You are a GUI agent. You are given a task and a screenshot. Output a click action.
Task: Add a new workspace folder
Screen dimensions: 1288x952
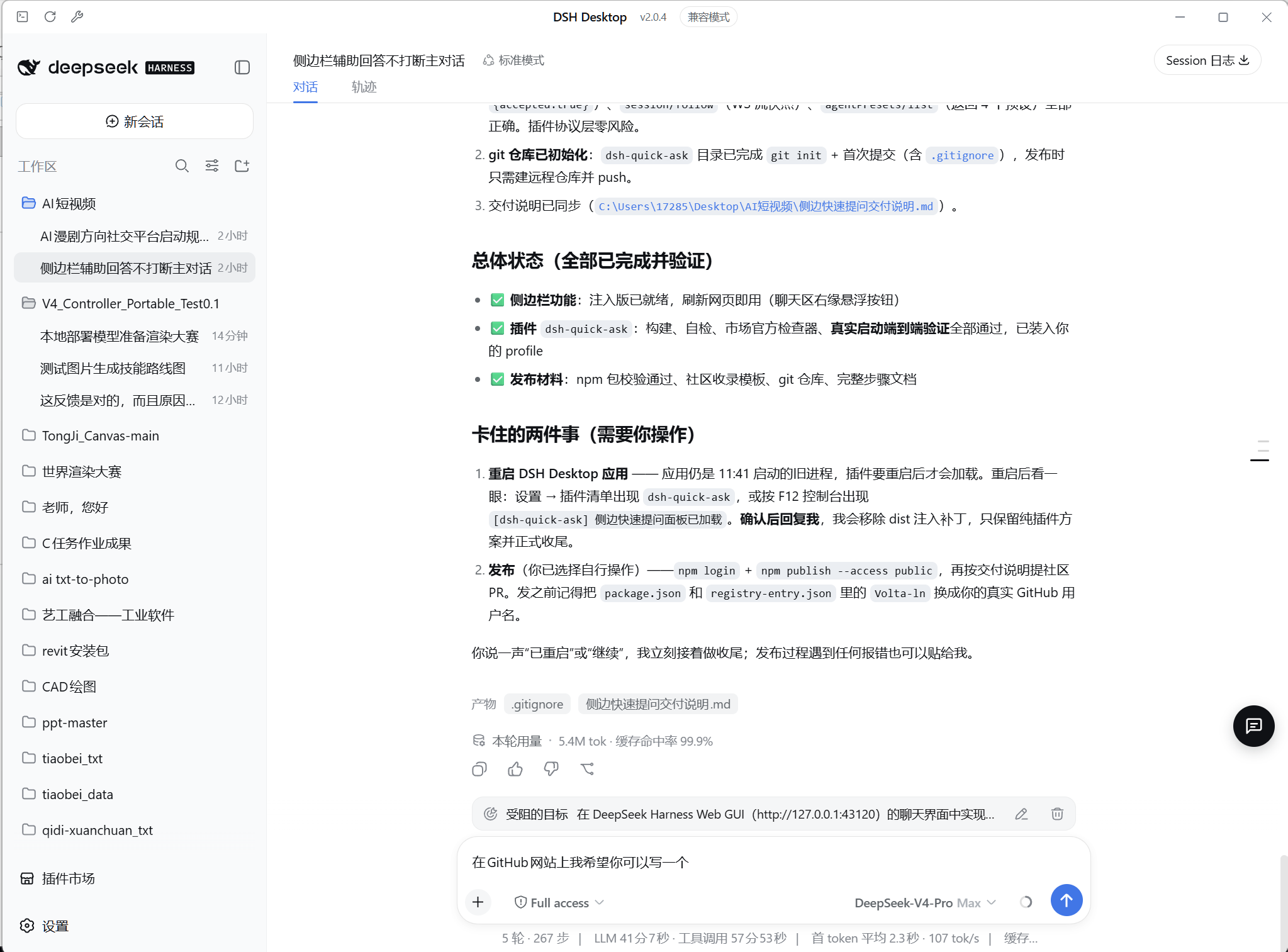242,166
